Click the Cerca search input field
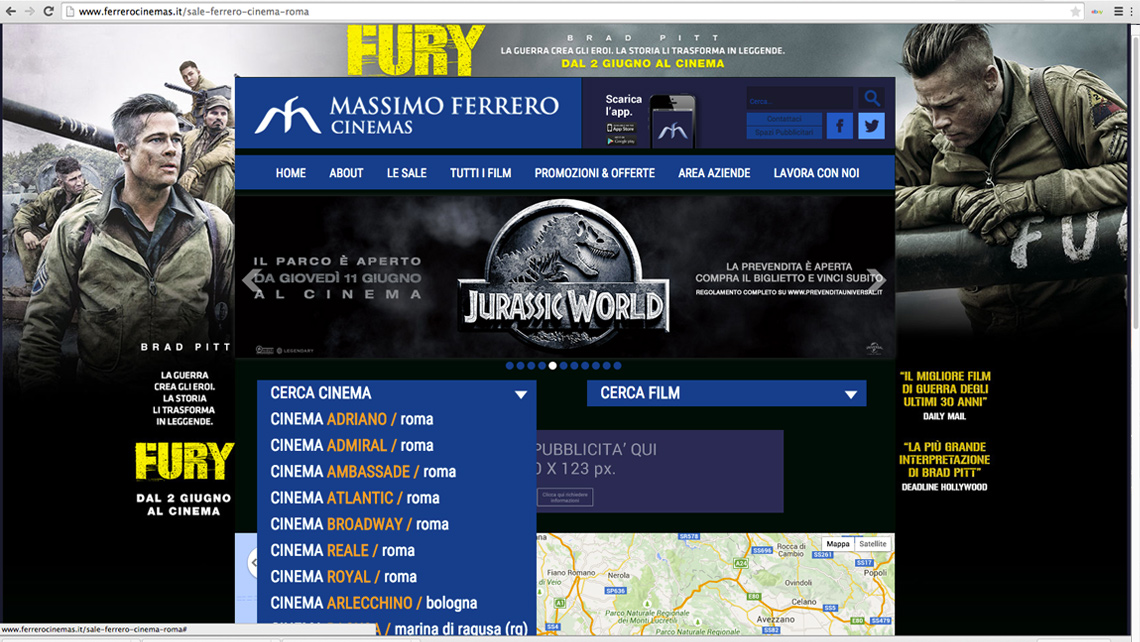The width and height of the screenshot is (1140, 642). (x=800, y=100)
